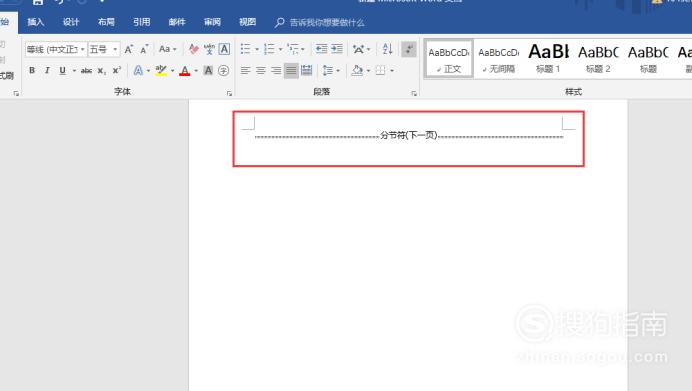Apply the 标题 1 style
This screenshot has width=692, height=391.
point(549,59)
